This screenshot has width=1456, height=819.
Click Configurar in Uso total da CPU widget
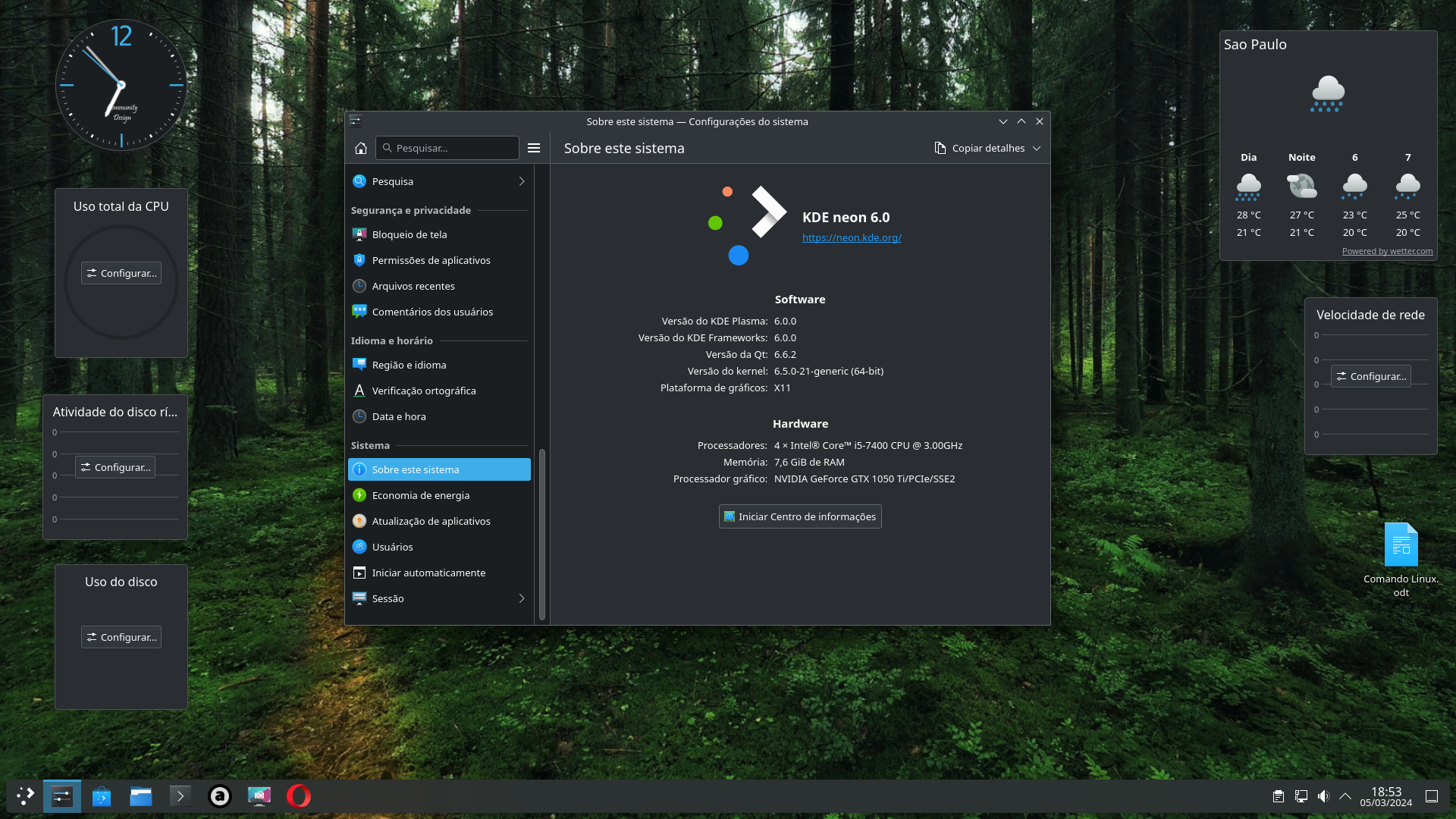click(x=121, y=273)
